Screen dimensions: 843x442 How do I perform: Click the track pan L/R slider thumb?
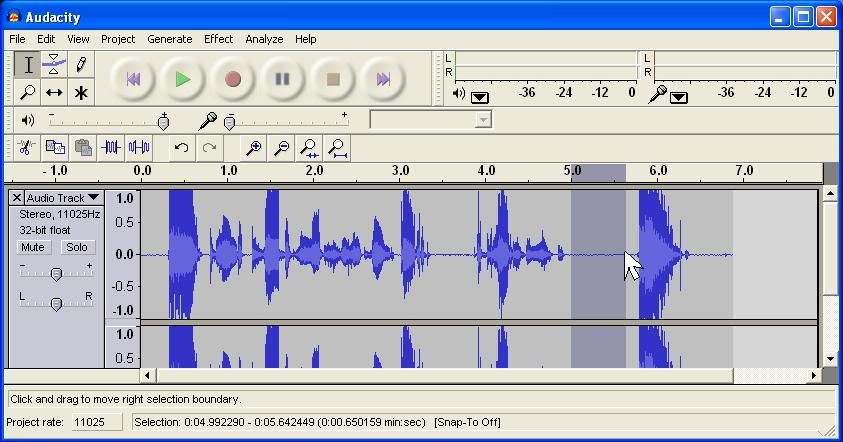(x=56, y=304)
